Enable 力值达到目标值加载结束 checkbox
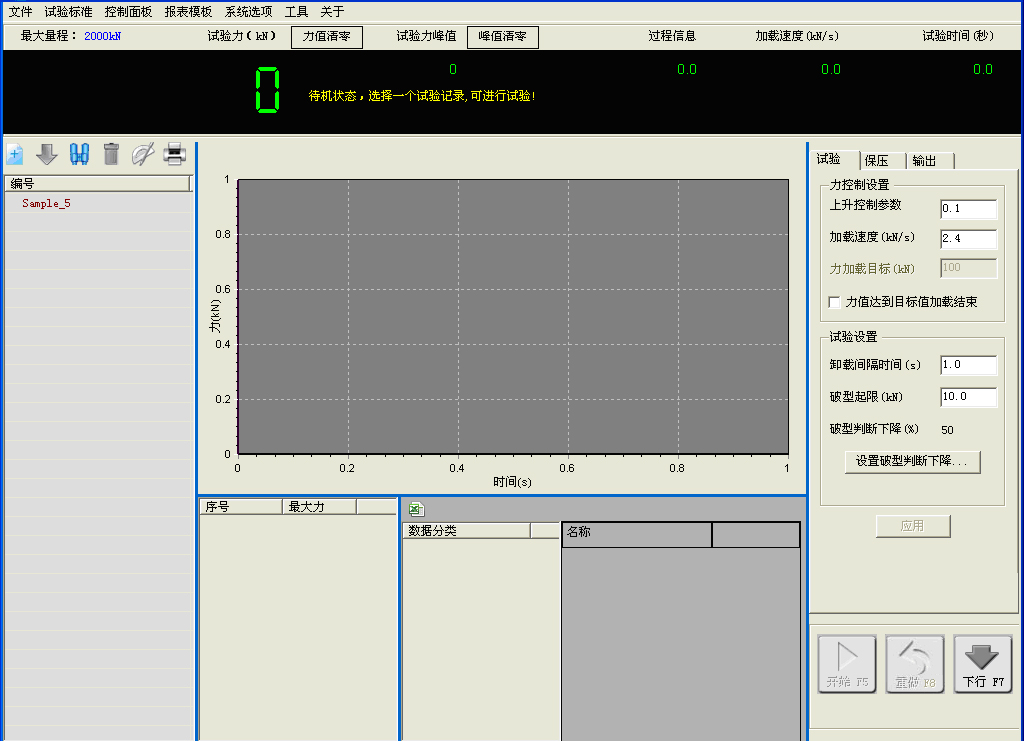Screen dimensions: 1024x741 point(835,302)
